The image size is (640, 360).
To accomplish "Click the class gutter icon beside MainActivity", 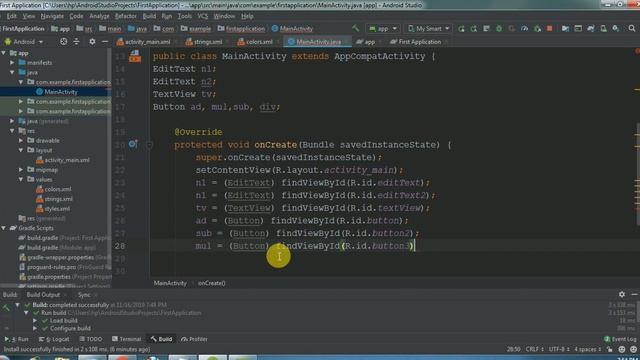I will [x=135, y=56].
